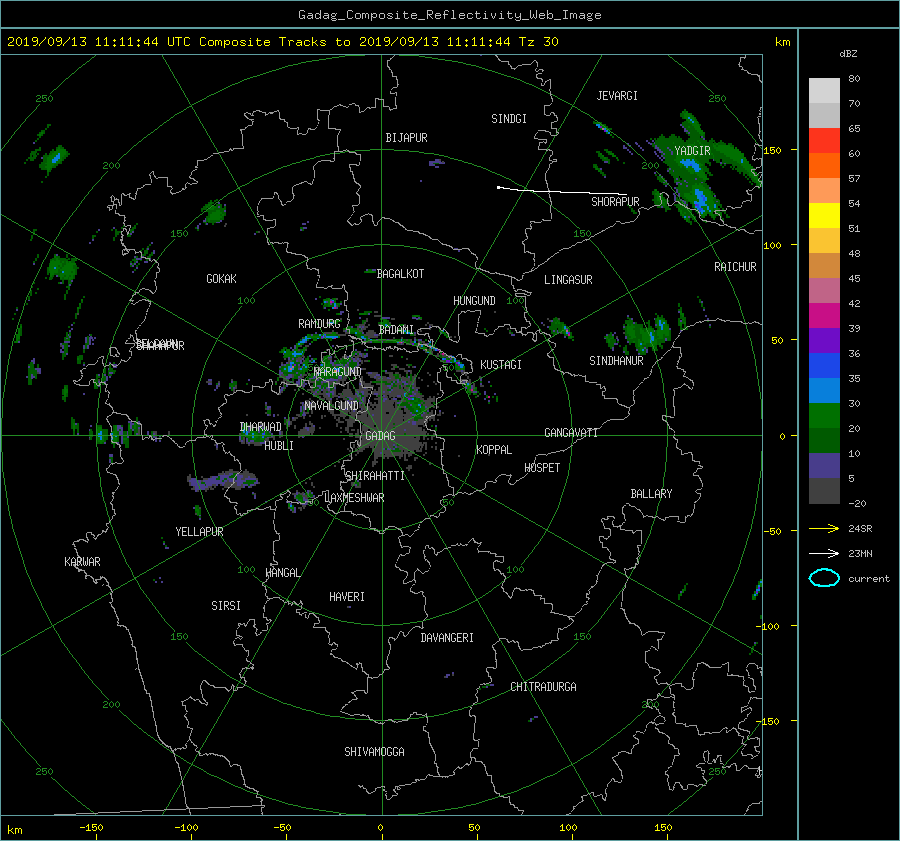Click the CHITRADURGA label
Screen dimensions: 900x841
pyautogui.click(x=543, y=687)
